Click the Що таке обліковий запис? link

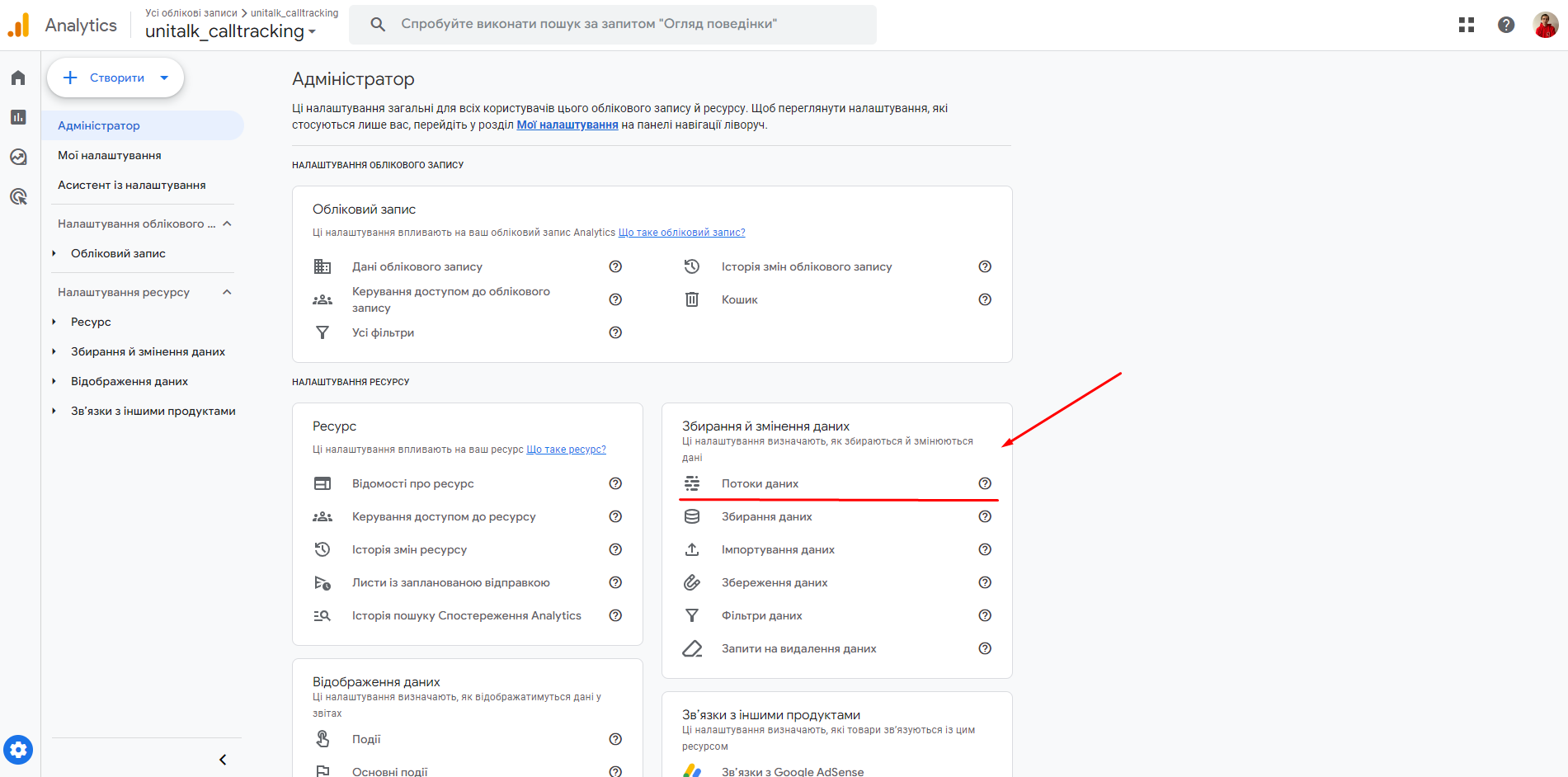(681, 233)
